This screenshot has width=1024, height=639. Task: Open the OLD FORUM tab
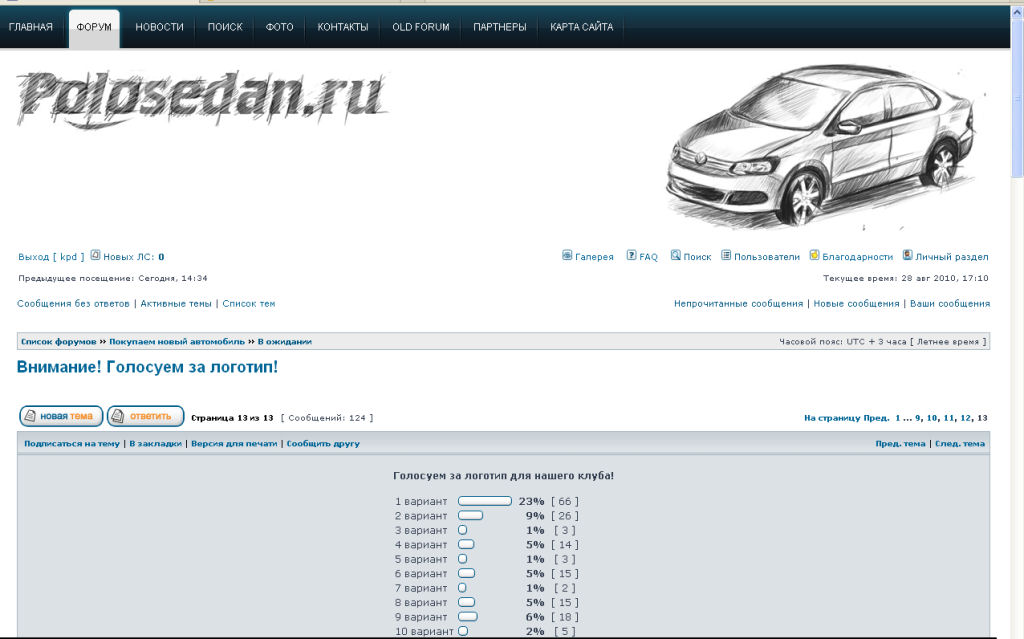421,27
